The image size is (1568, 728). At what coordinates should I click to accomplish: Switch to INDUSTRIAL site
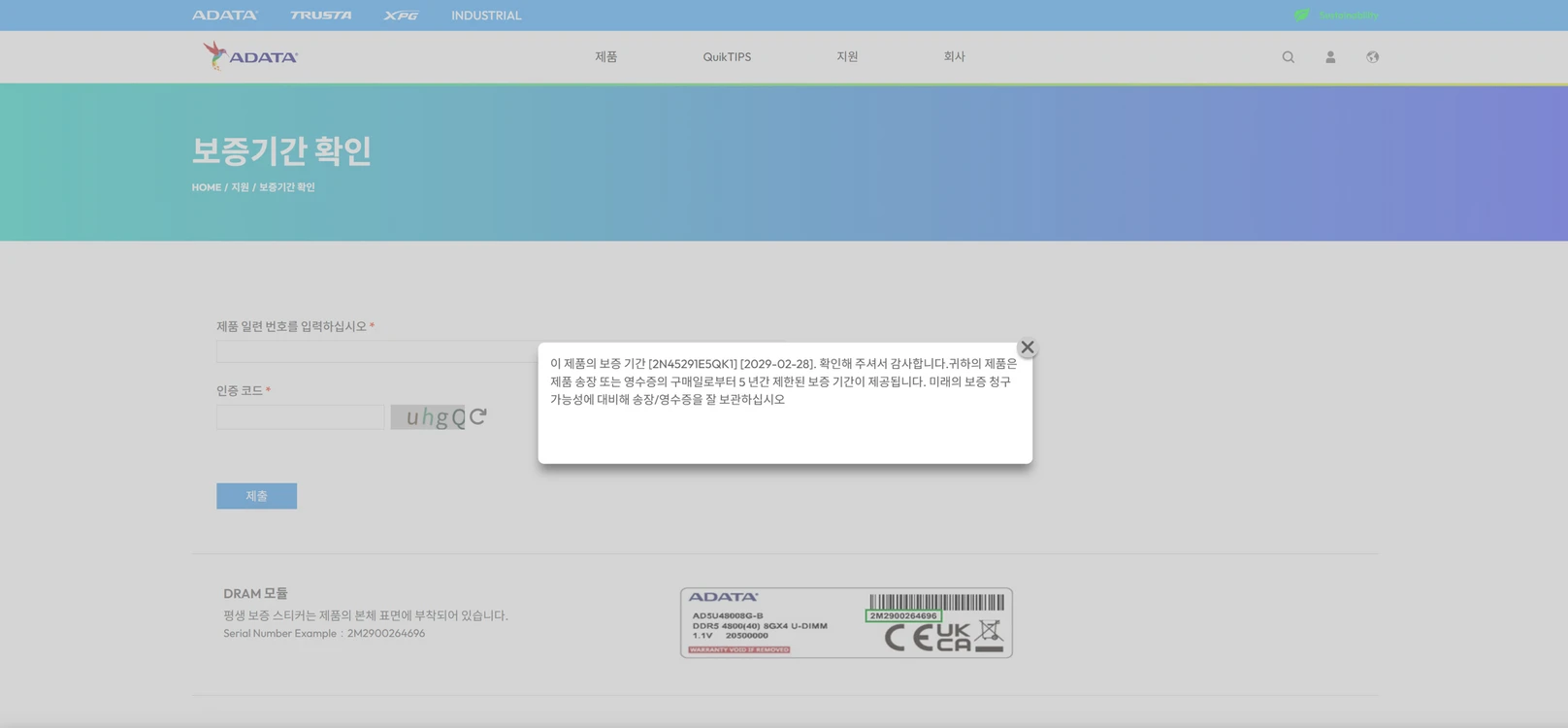coord(486,16)
